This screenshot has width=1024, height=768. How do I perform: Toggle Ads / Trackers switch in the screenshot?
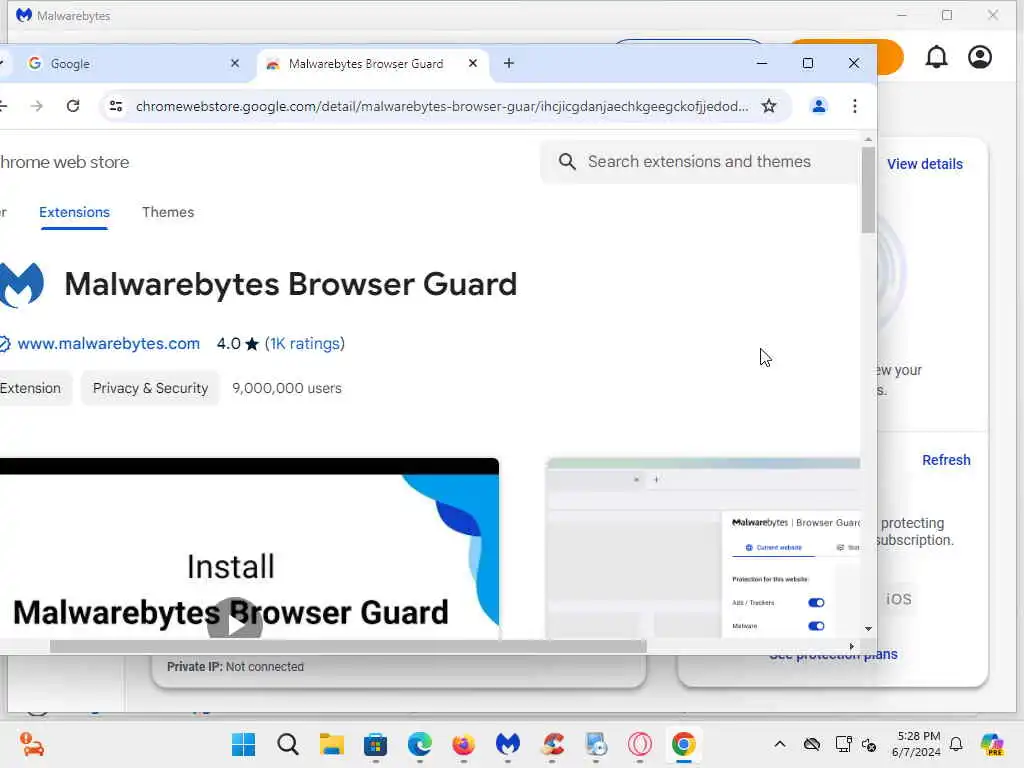click(816, 602)
